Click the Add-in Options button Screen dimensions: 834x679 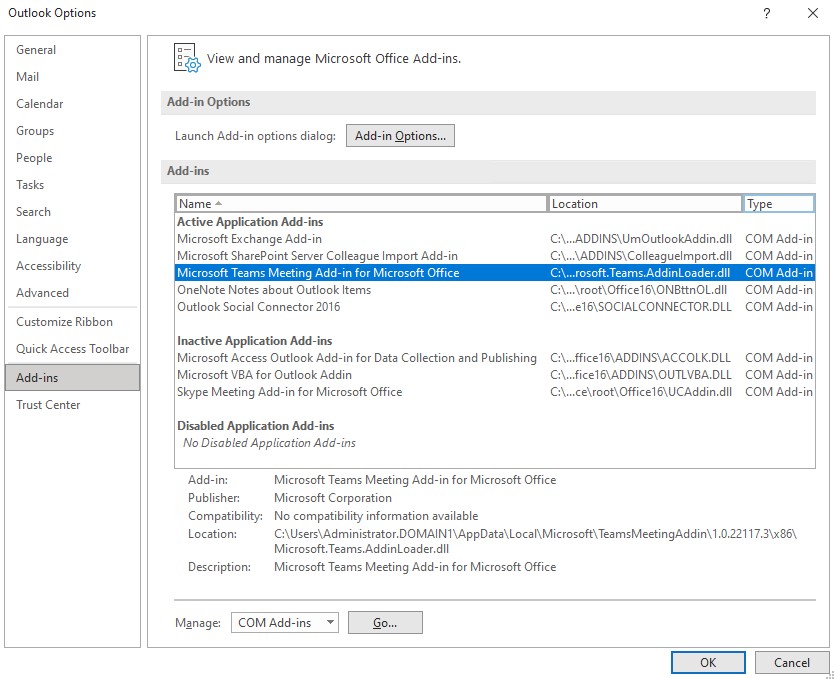coord(400,136)
